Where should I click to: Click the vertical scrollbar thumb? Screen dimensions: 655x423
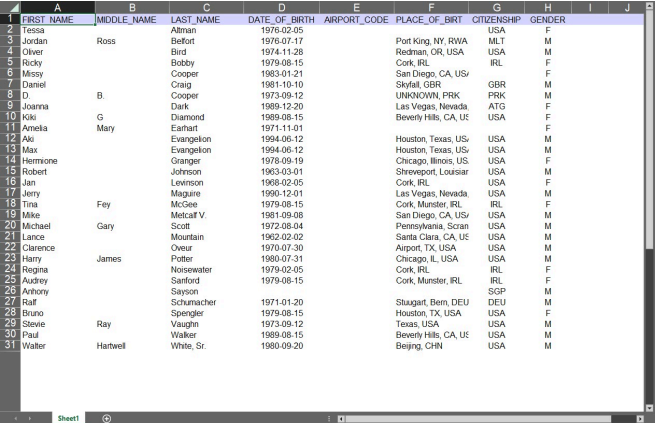pyautogui.click(x=650, y=129)
